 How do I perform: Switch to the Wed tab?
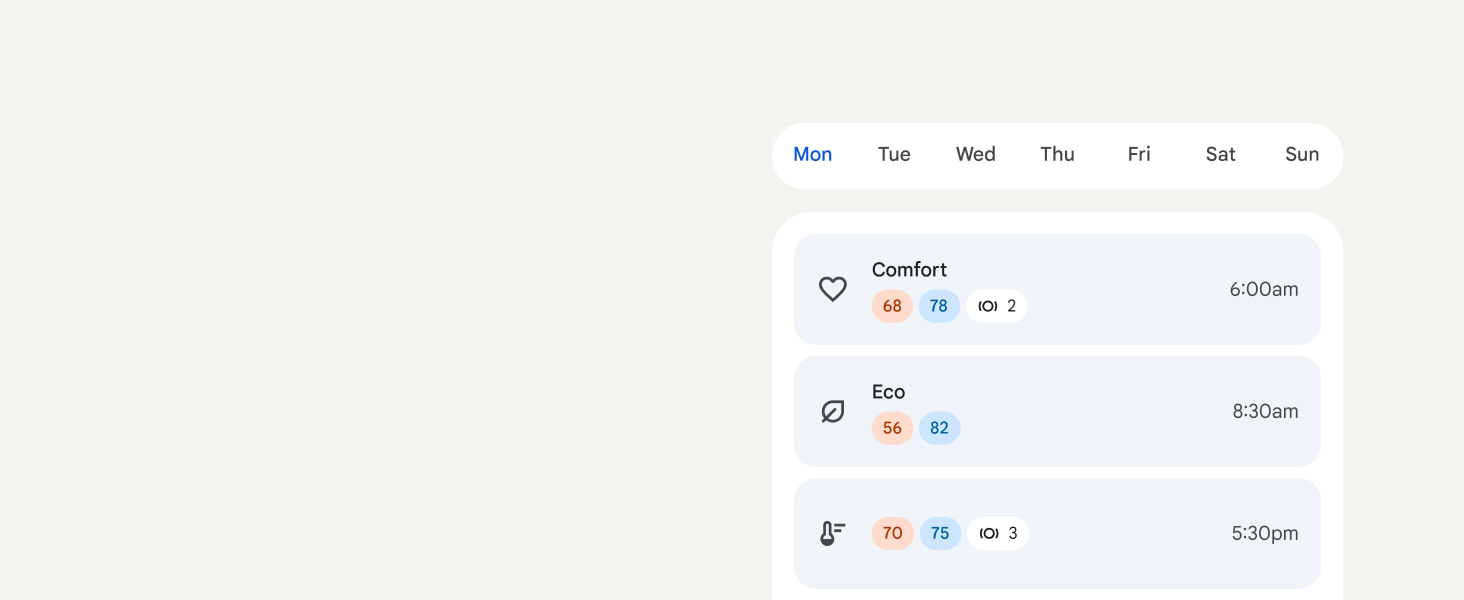(976, 154)
